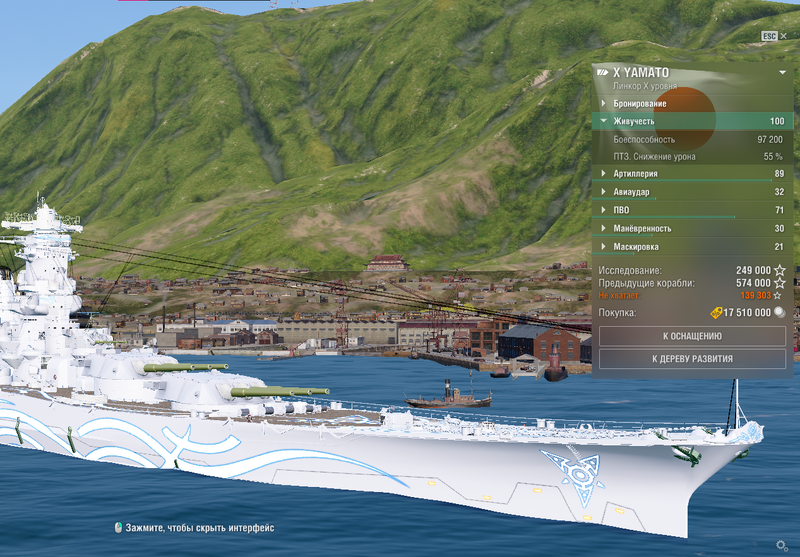This screenshot has height=557, width=800.
Task: Click the Авиаудар rating value 32
Action: [x=779, y=192]
